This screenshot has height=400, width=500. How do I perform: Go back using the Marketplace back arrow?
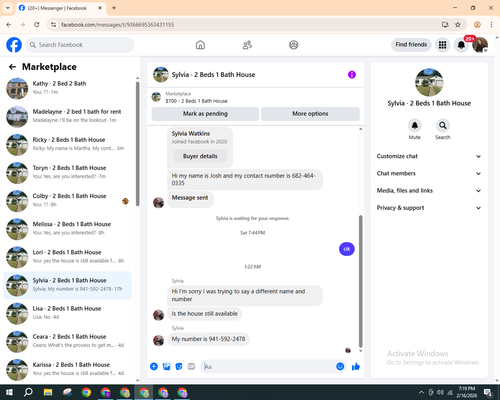(x=12, y=67)
